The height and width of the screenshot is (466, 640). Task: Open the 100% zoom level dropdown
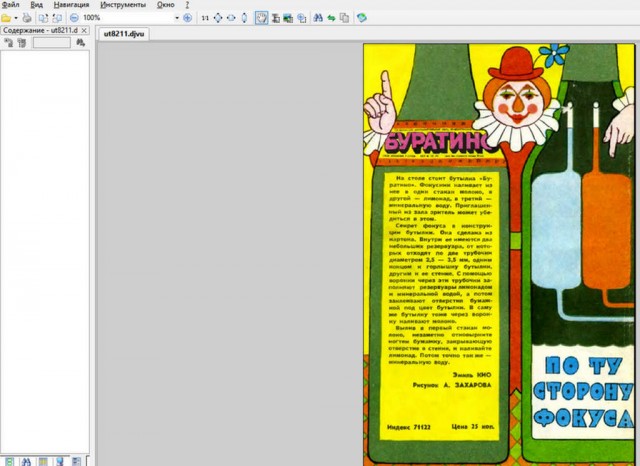[x=177, y=18]
